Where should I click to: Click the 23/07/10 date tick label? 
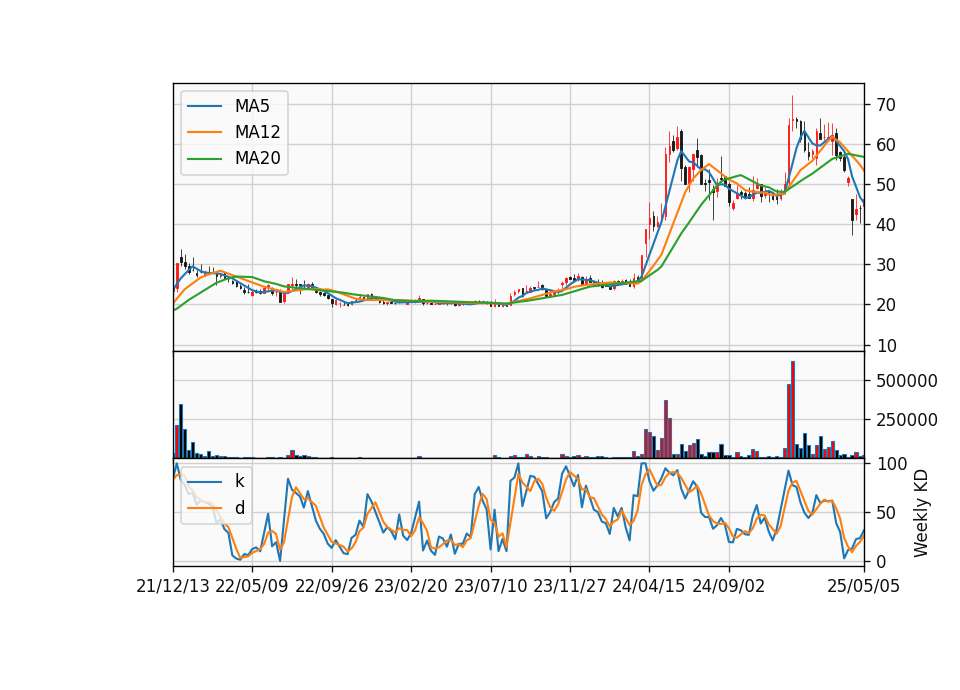point(490,586)
